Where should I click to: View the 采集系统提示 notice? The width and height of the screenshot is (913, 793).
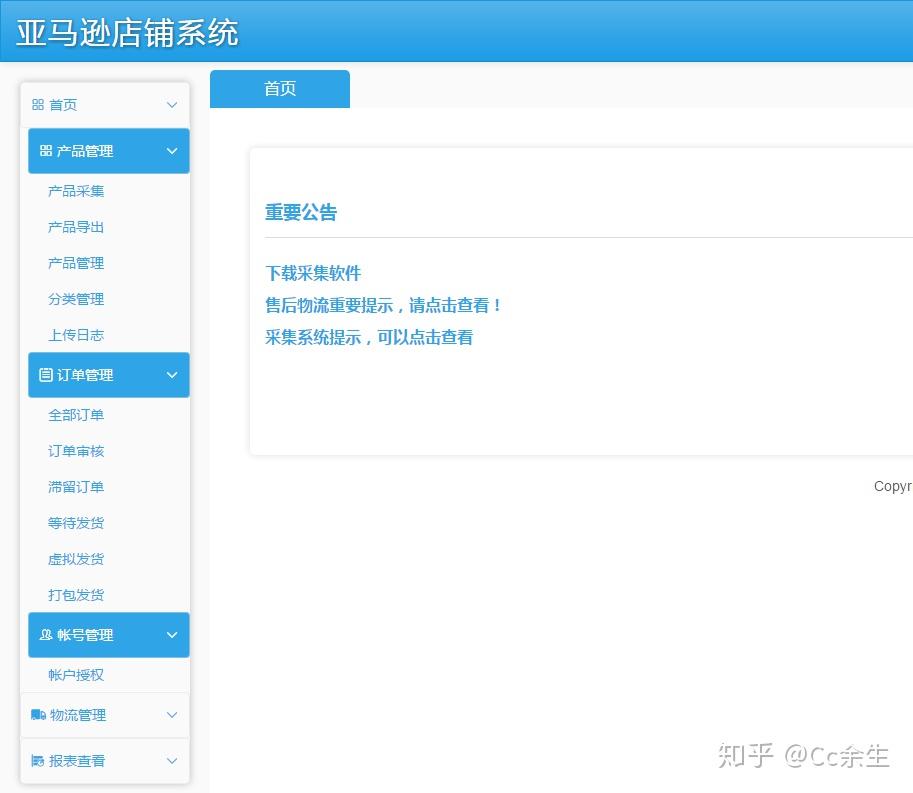[x=368, y=338]
